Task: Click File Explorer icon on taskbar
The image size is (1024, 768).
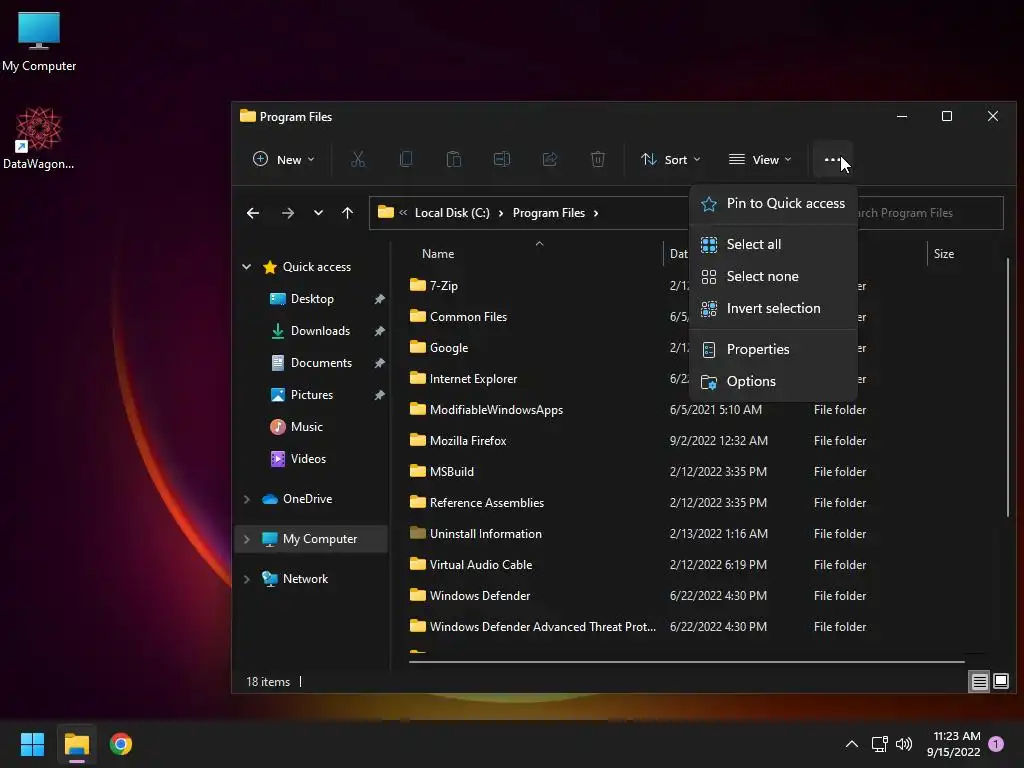Action: point(76,744)
